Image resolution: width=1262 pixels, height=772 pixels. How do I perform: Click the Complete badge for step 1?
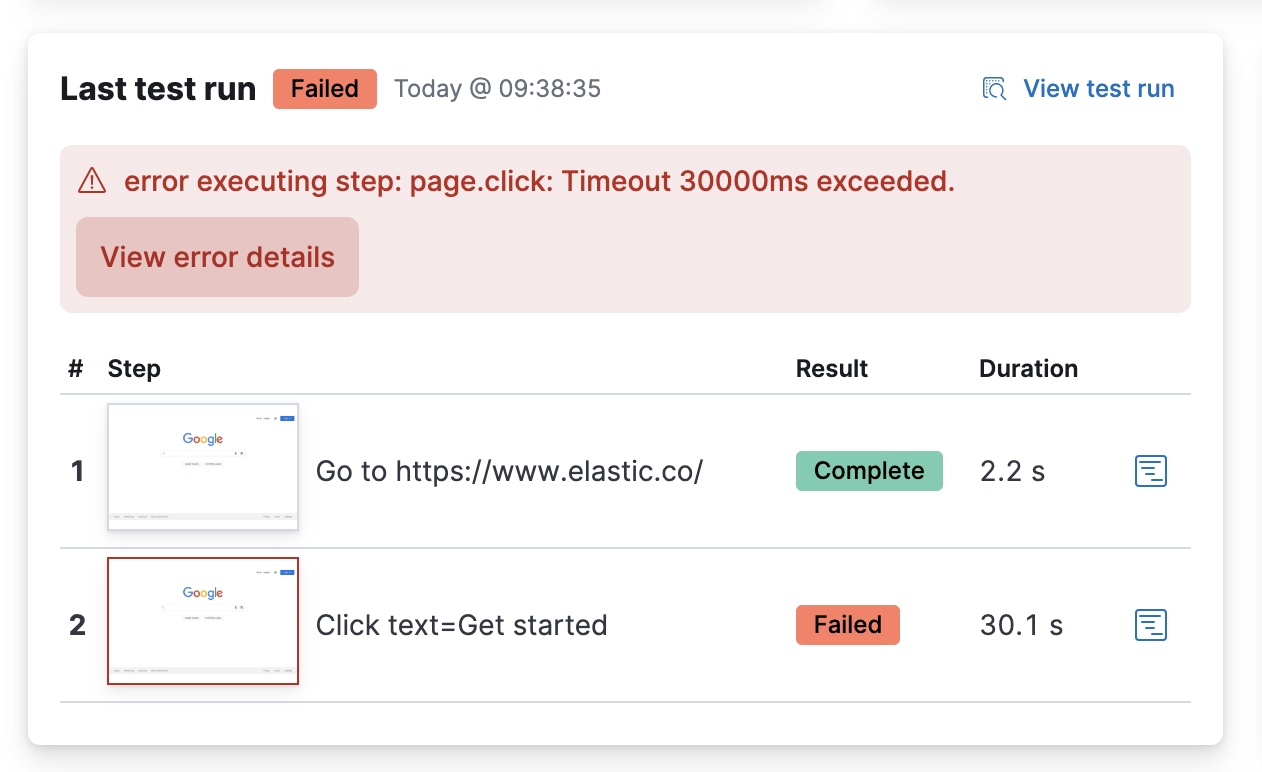click(868, 470)
